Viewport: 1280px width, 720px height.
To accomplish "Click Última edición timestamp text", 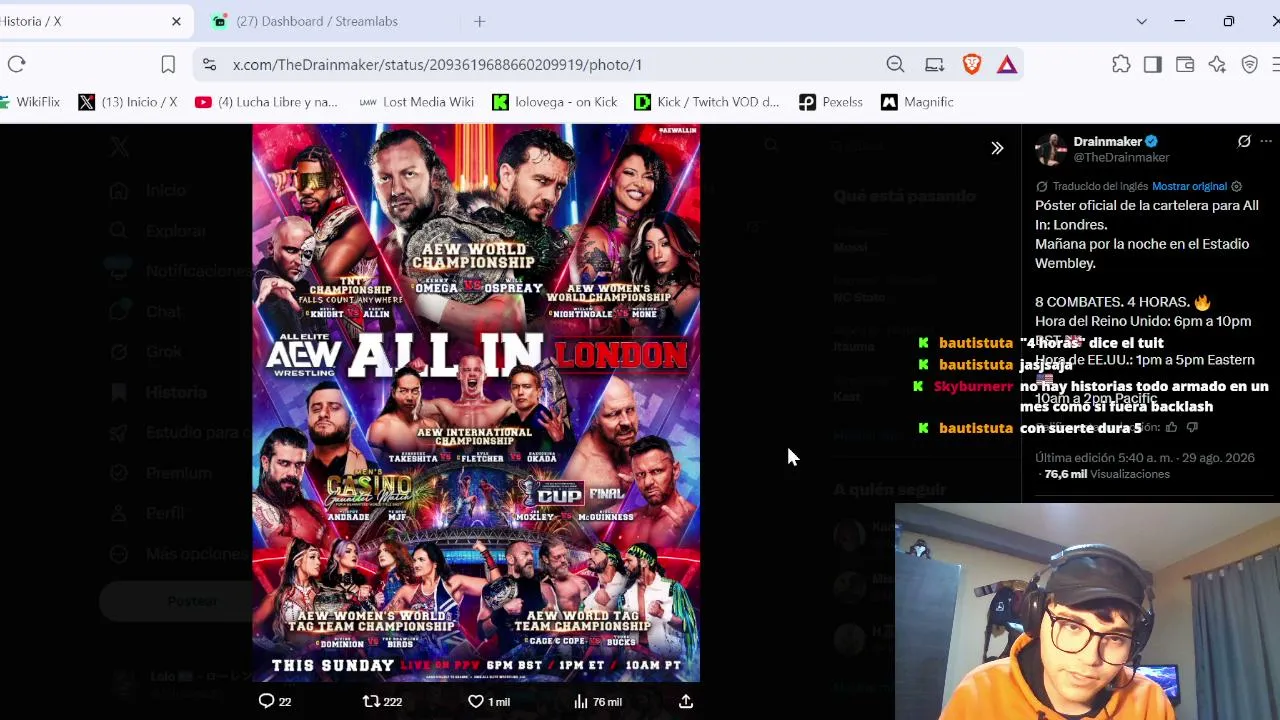I will 1145,458.
